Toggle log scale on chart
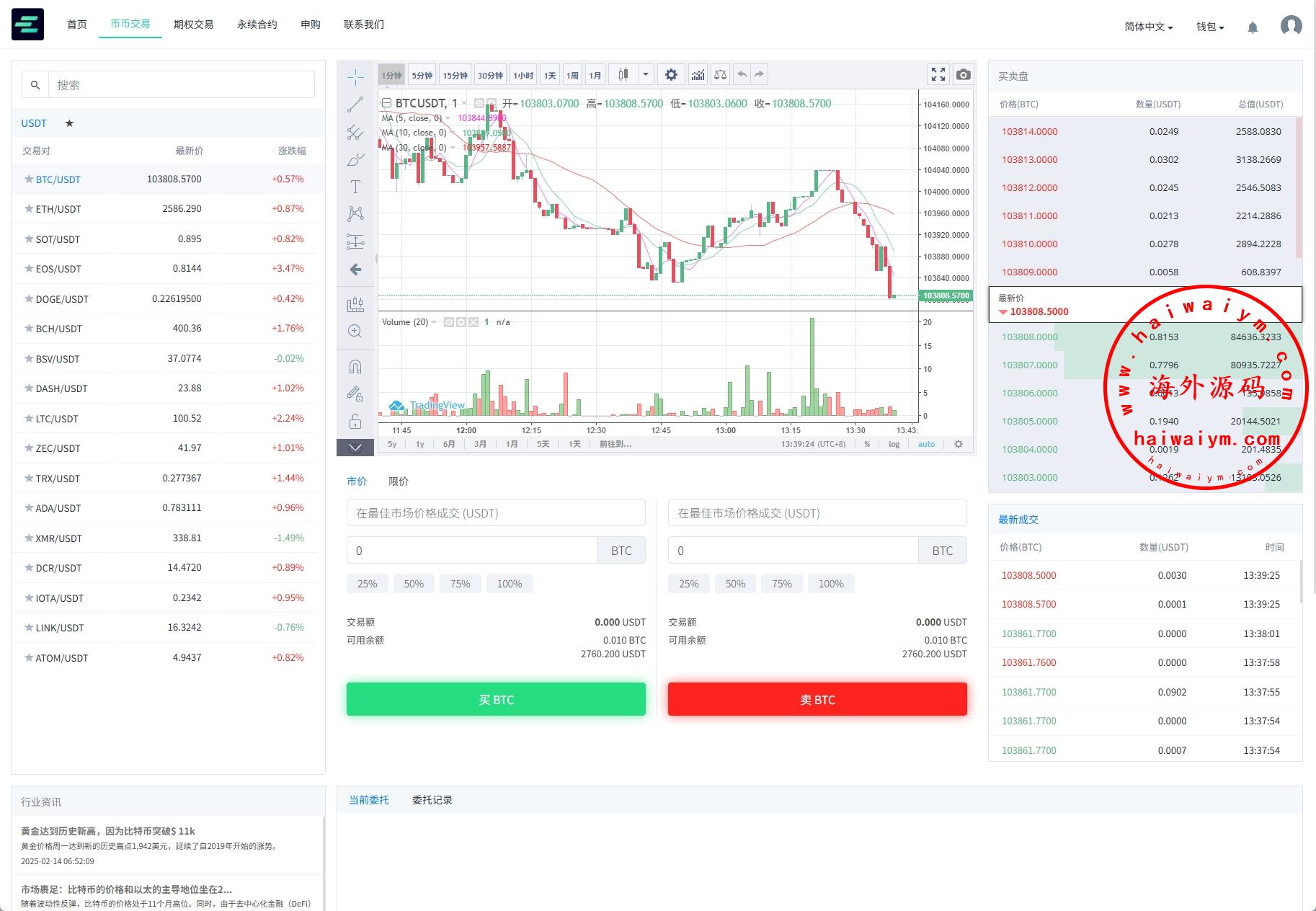Screen dimensions: 1316x911 click(894, 444)
